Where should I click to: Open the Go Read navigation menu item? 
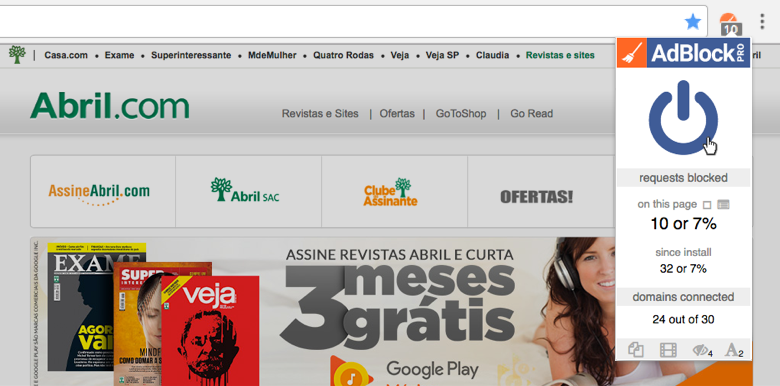[x=531, y=114]
